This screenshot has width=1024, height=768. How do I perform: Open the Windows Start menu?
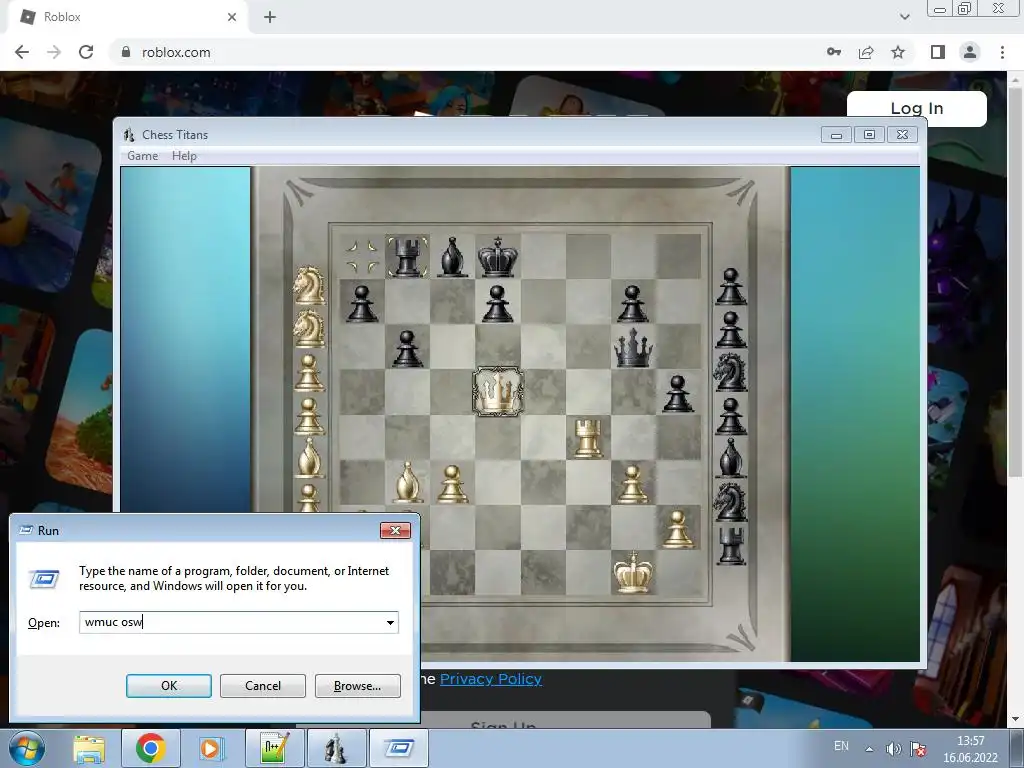pyautogui.click(x=27, y=748)
